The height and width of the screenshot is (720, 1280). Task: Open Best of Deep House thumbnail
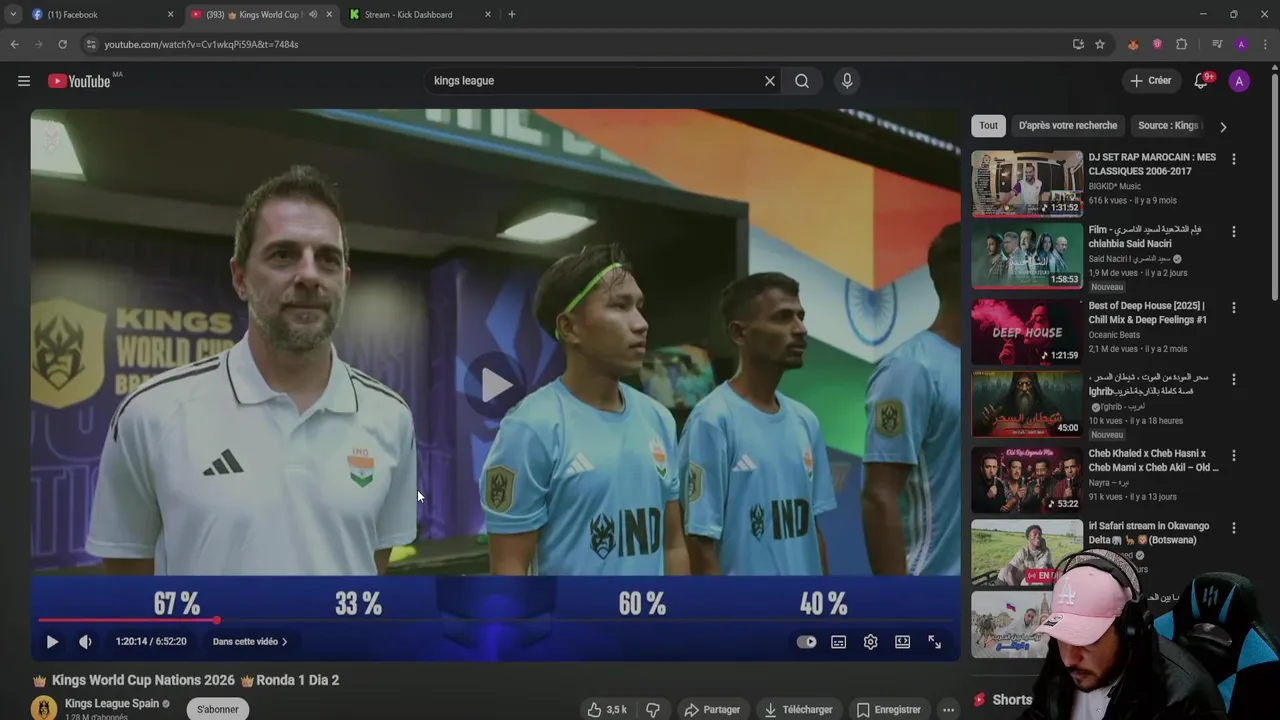1027,332
